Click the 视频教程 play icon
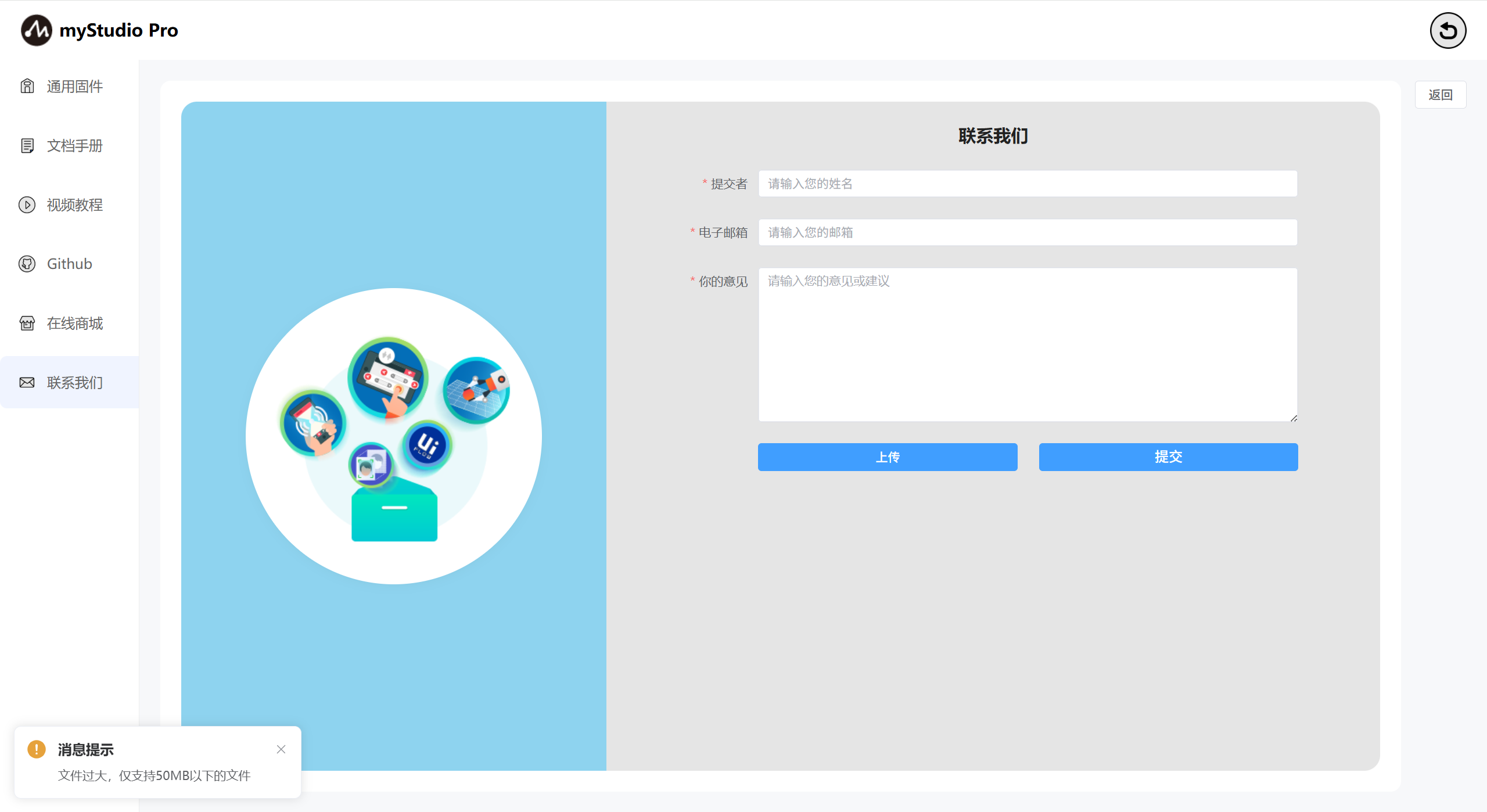The height and width of the screenshot is (812, 1487). point(27,205)
